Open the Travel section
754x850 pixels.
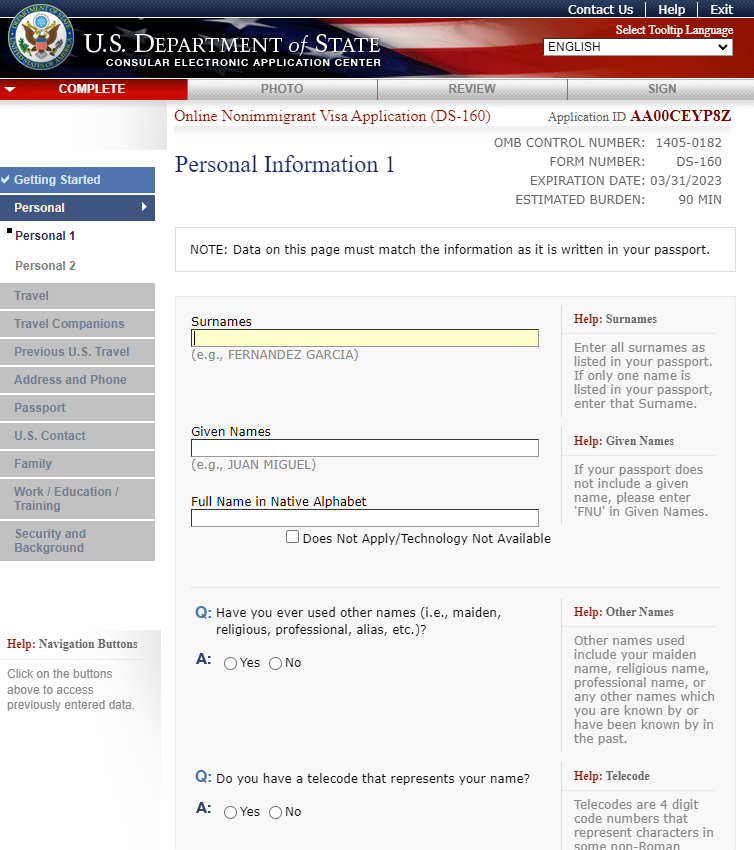click(x=77, y=296)
